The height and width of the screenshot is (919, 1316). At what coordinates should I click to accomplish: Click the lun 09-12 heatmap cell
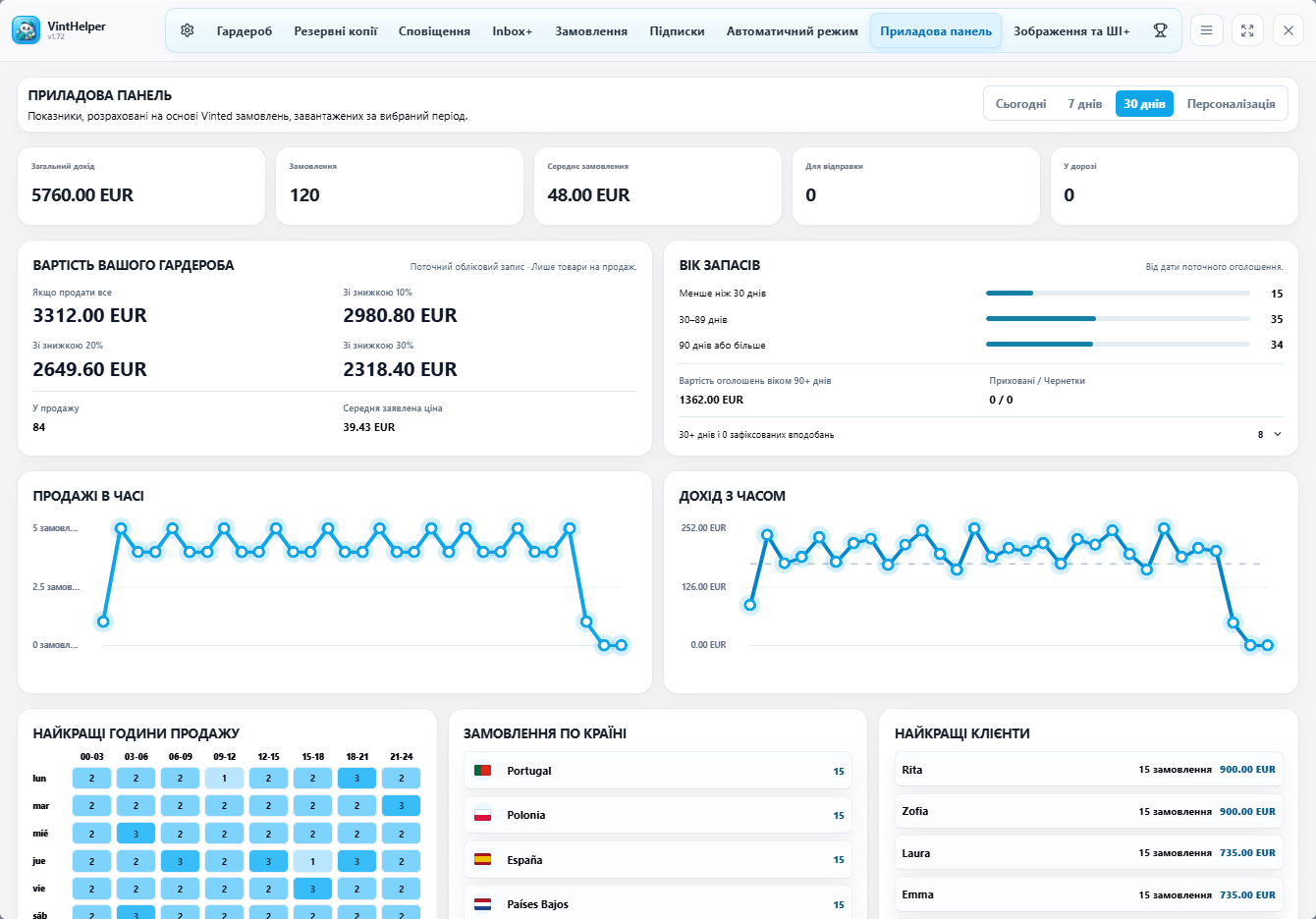pyautogui.click(x=224, y=778)
